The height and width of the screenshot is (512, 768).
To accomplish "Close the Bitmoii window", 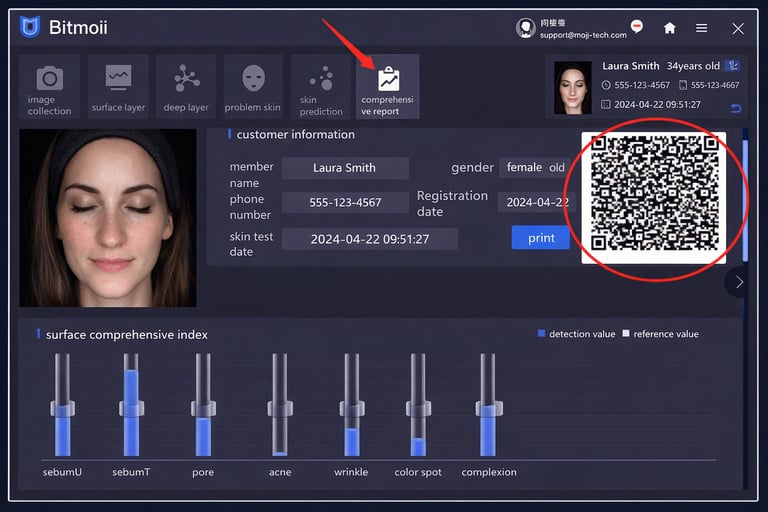I will tap(738, 28).
